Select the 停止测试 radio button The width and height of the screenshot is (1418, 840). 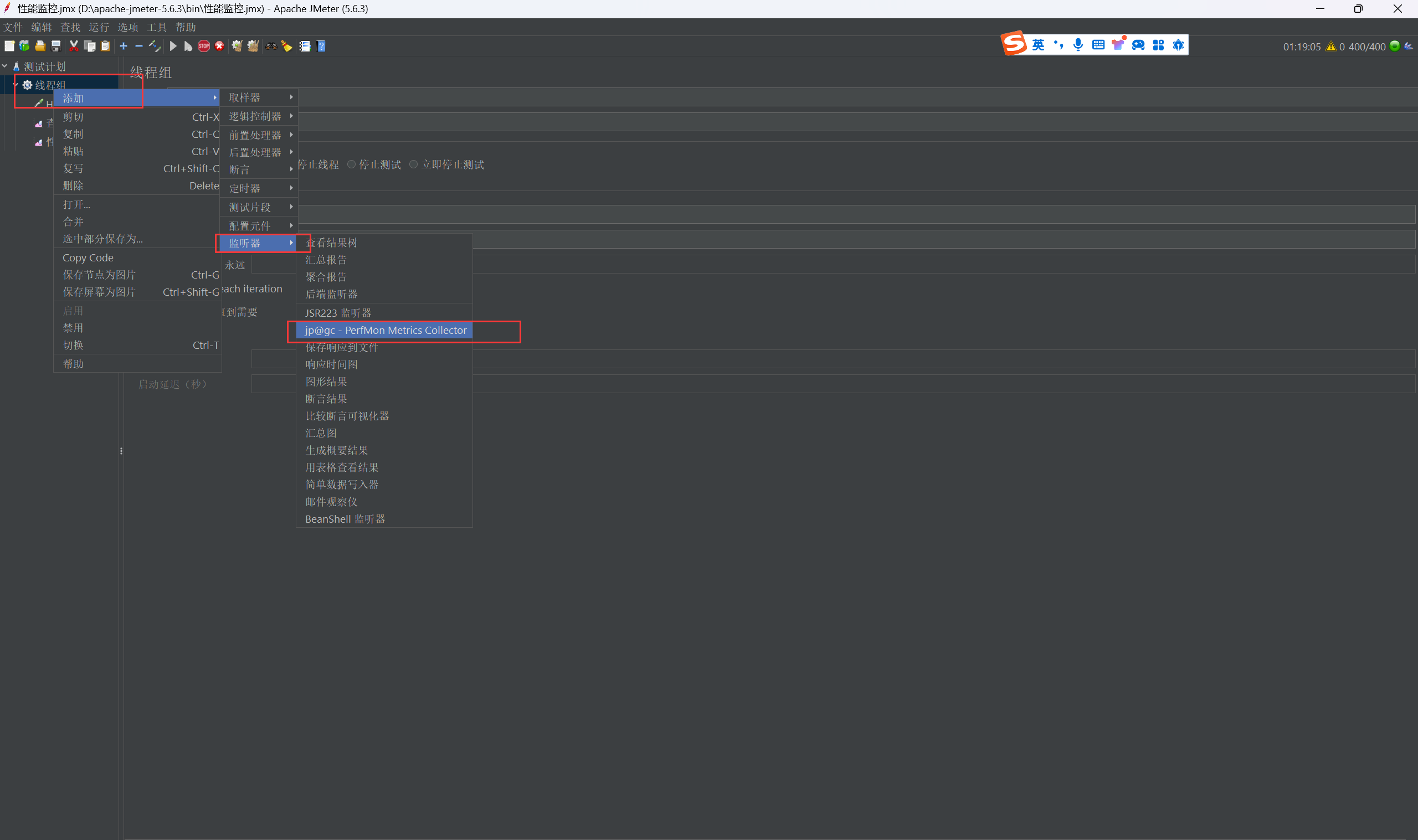pos(352,164)
